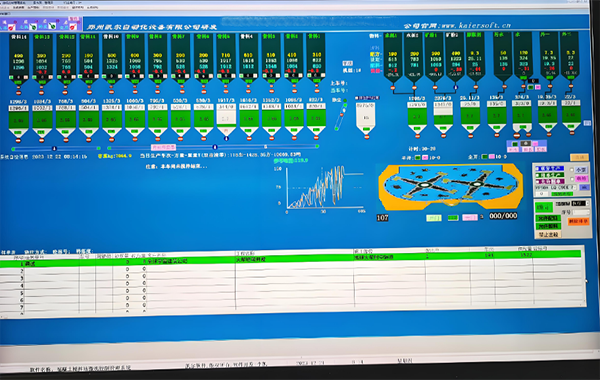Click the red discharge valve under 骨料3 bin
600x380 pixels.
point(271,91)
